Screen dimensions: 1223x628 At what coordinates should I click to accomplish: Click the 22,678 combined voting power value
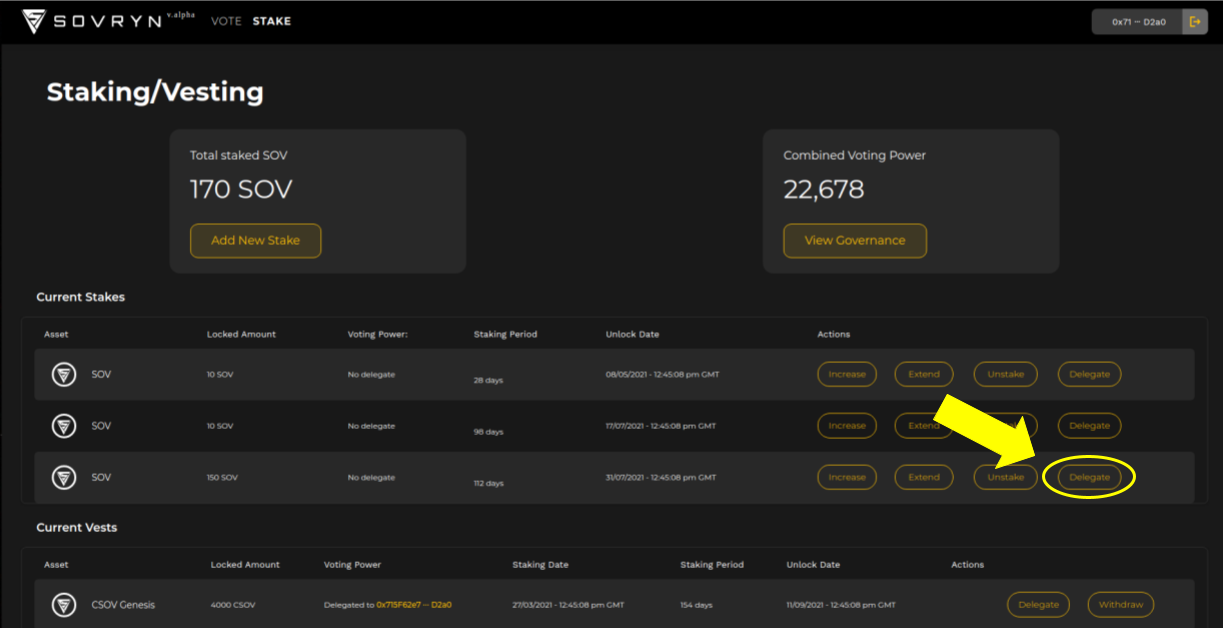coord(824,190)
